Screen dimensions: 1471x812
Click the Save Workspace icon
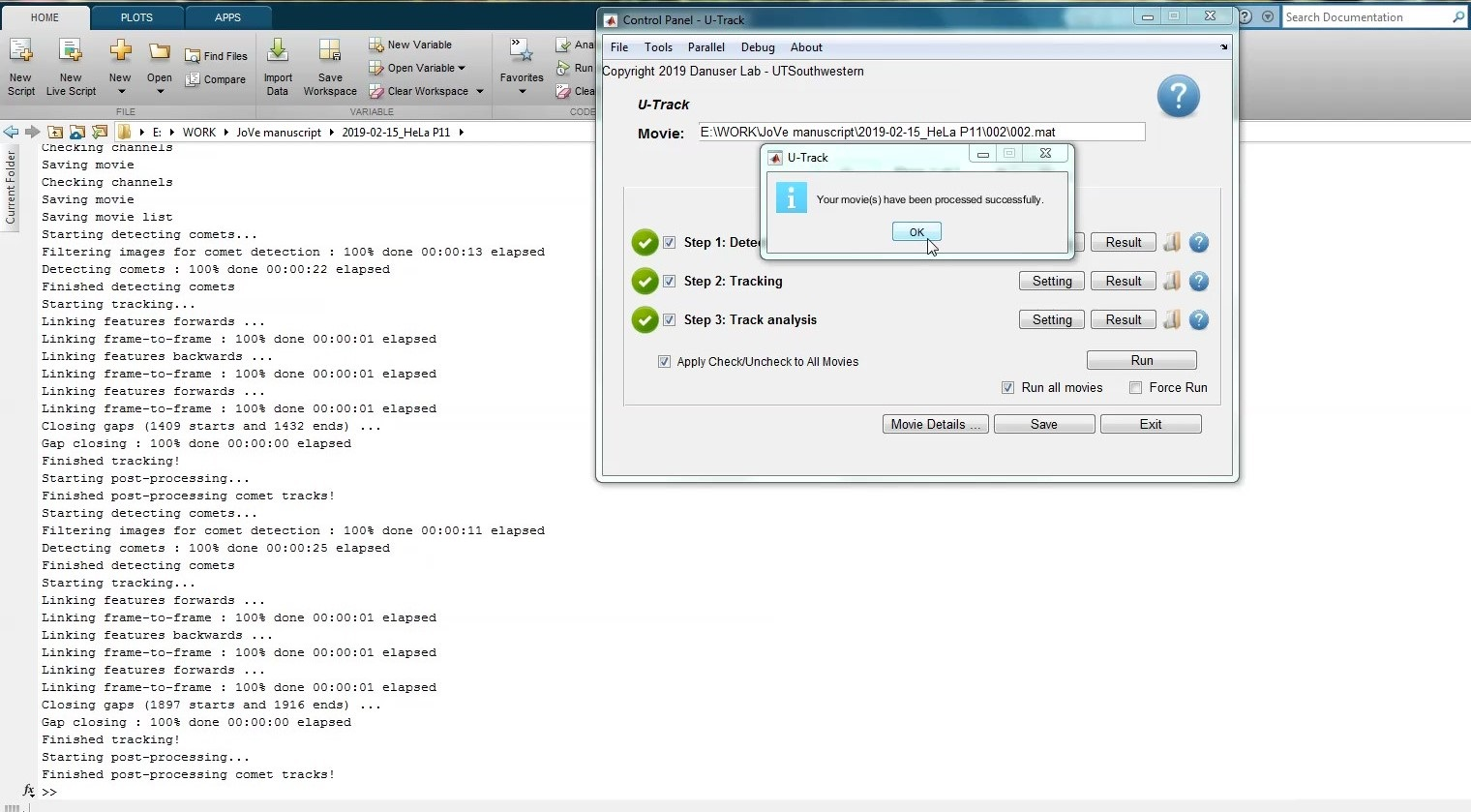330,51
